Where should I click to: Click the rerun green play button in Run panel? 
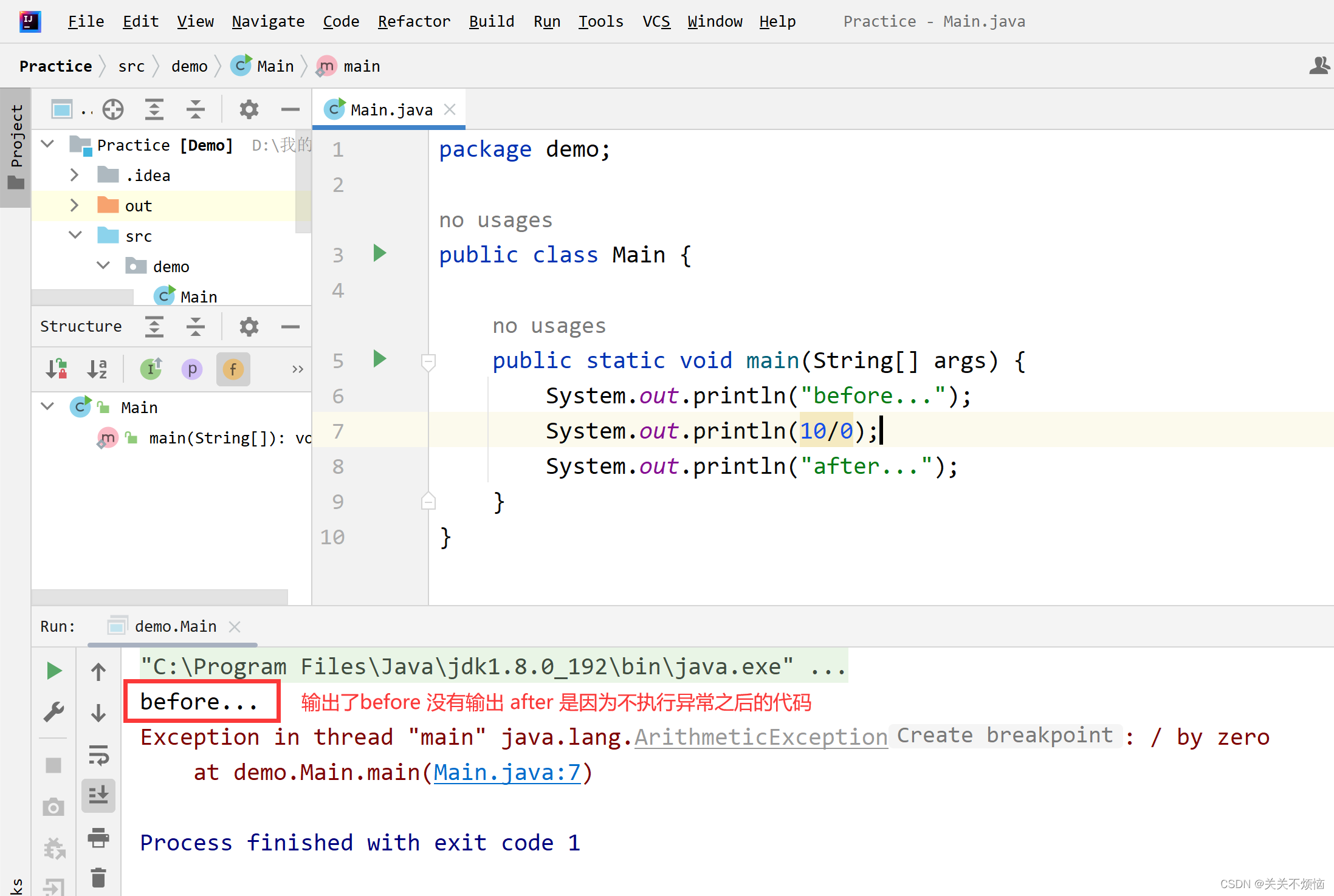(x=54, y=671)
